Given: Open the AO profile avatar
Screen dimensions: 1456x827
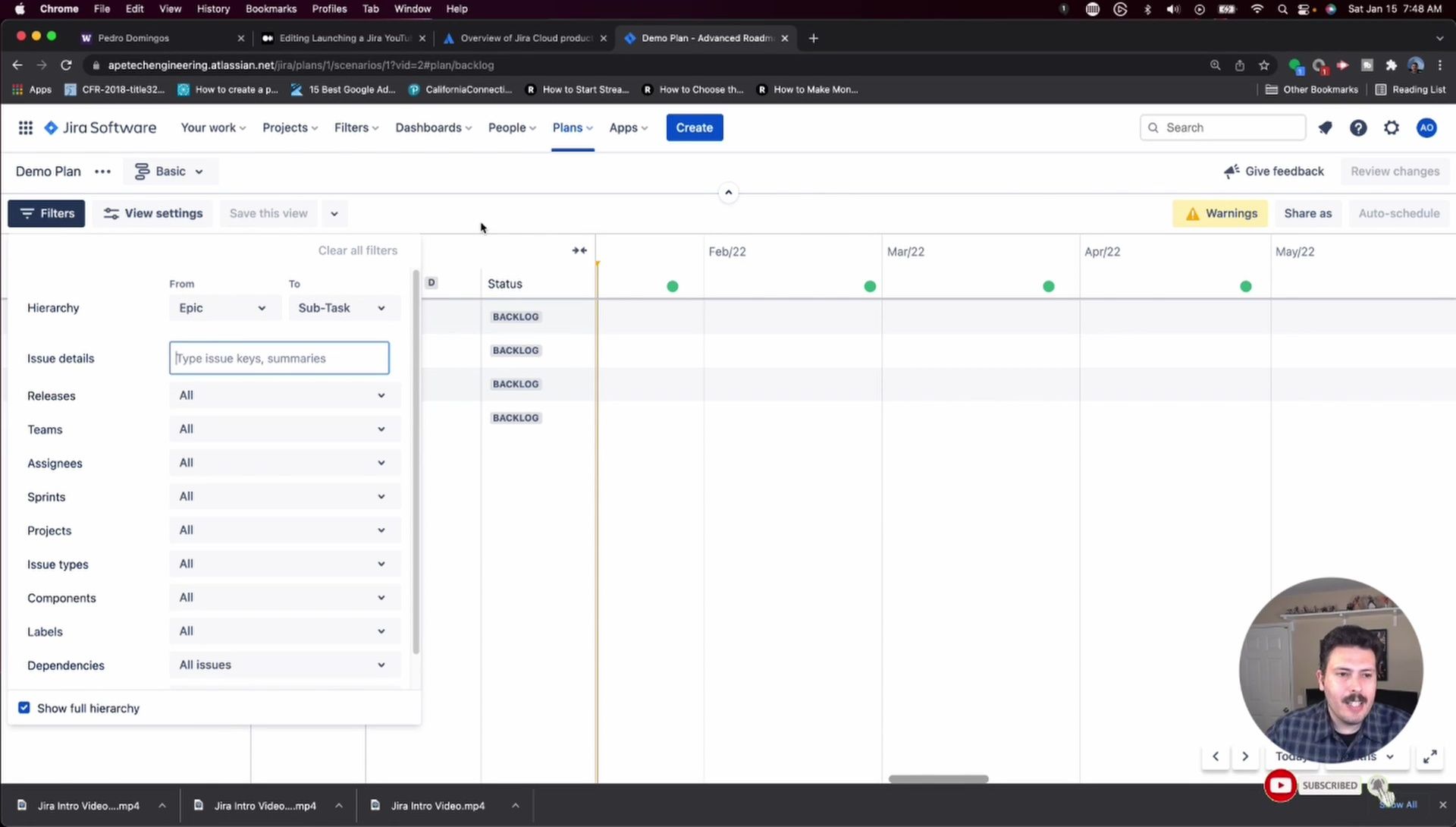Looking at the screenshot, I should click(1426, 127).
